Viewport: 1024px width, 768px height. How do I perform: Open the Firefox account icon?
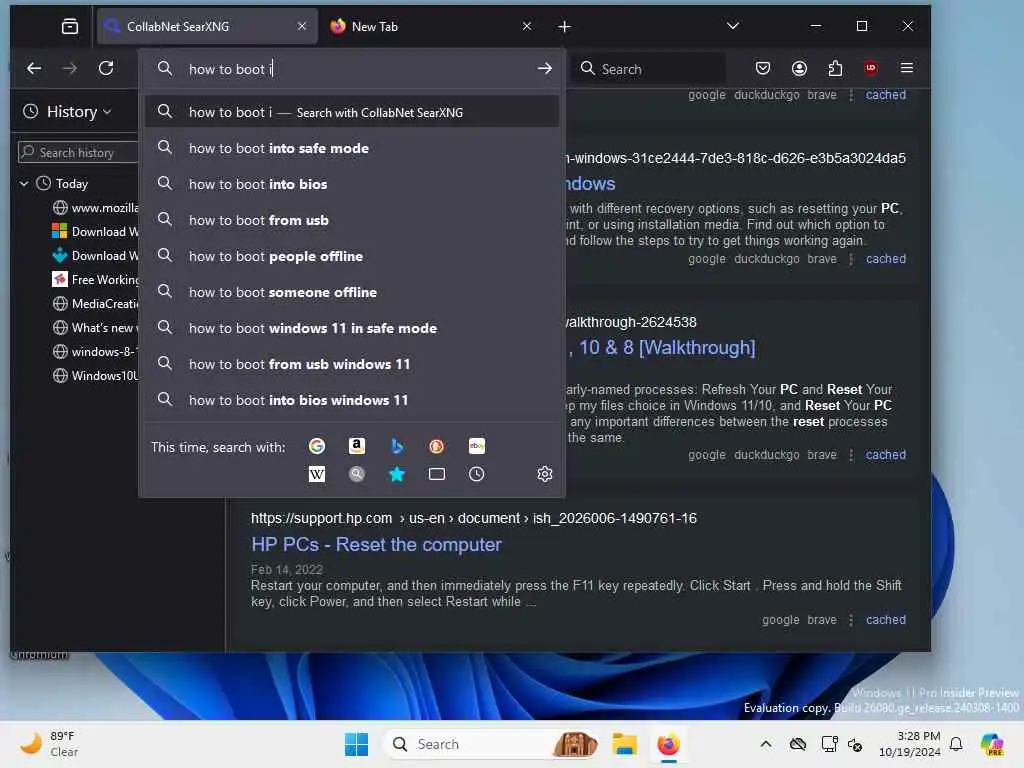click(x=799, y=68)
